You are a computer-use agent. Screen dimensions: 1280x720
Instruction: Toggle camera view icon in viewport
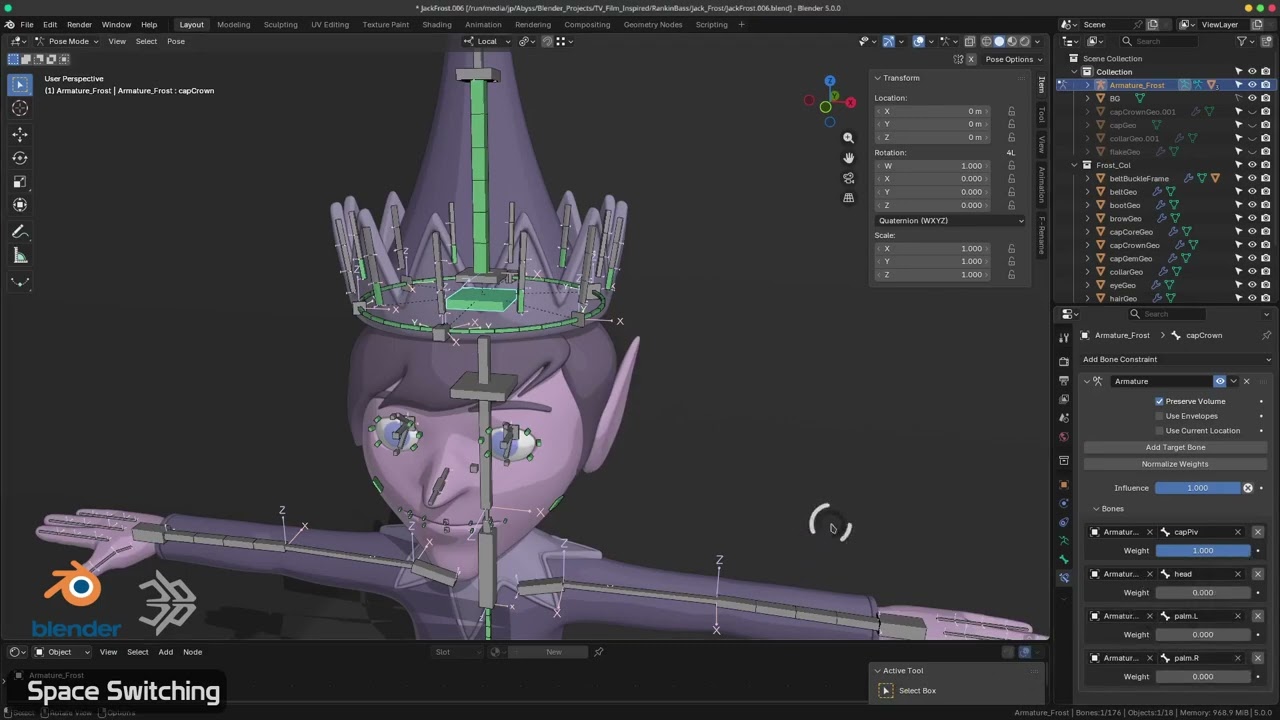pyautogui.click(x=848, y=178)
